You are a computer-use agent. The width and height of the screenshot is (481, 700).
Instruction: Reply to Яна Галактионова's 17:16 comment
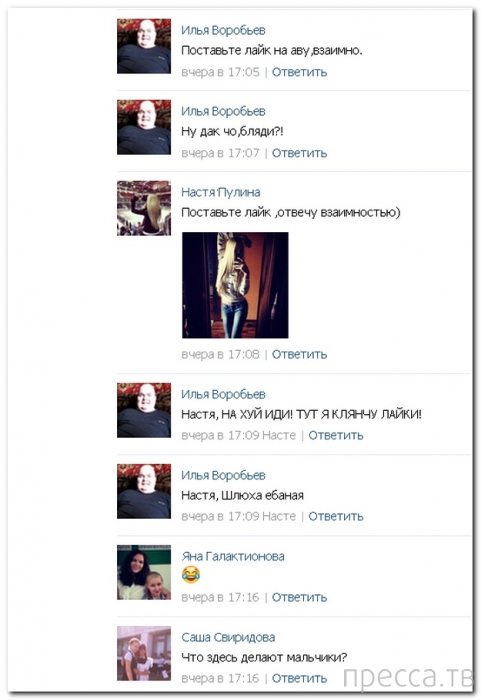click(x=299, y=597)
